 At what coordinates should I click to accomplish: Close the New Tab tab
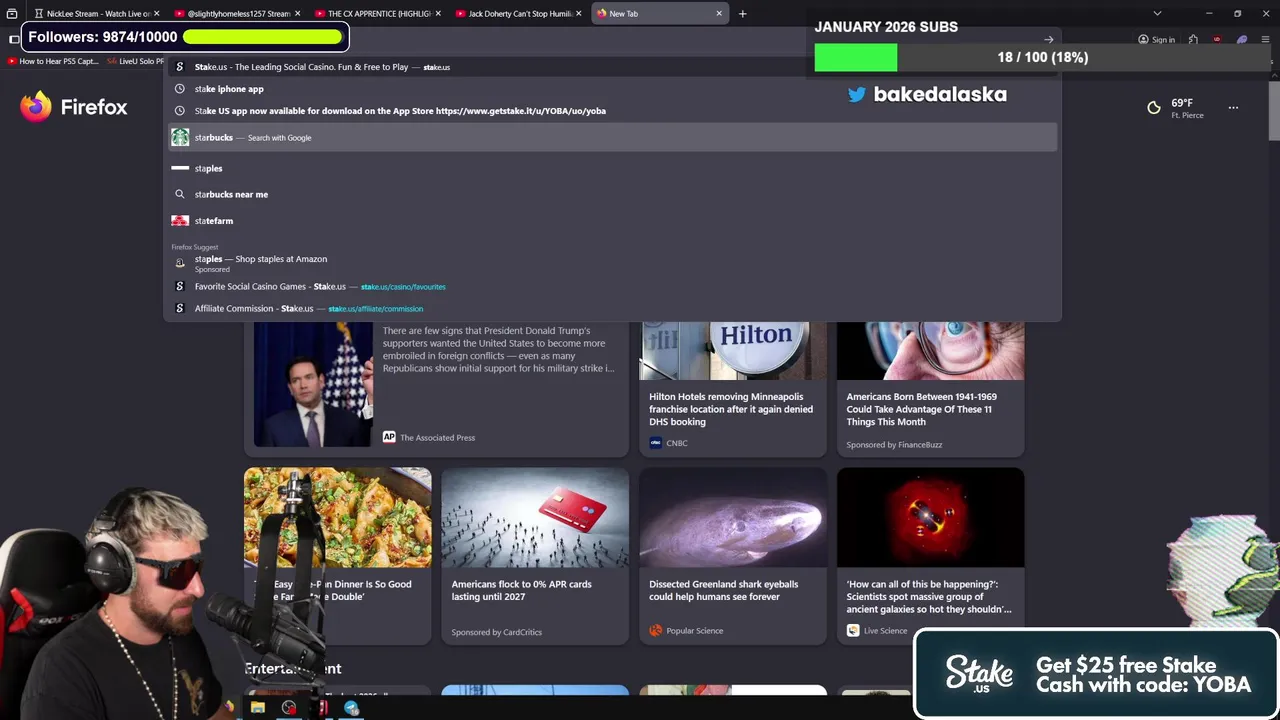718,14
